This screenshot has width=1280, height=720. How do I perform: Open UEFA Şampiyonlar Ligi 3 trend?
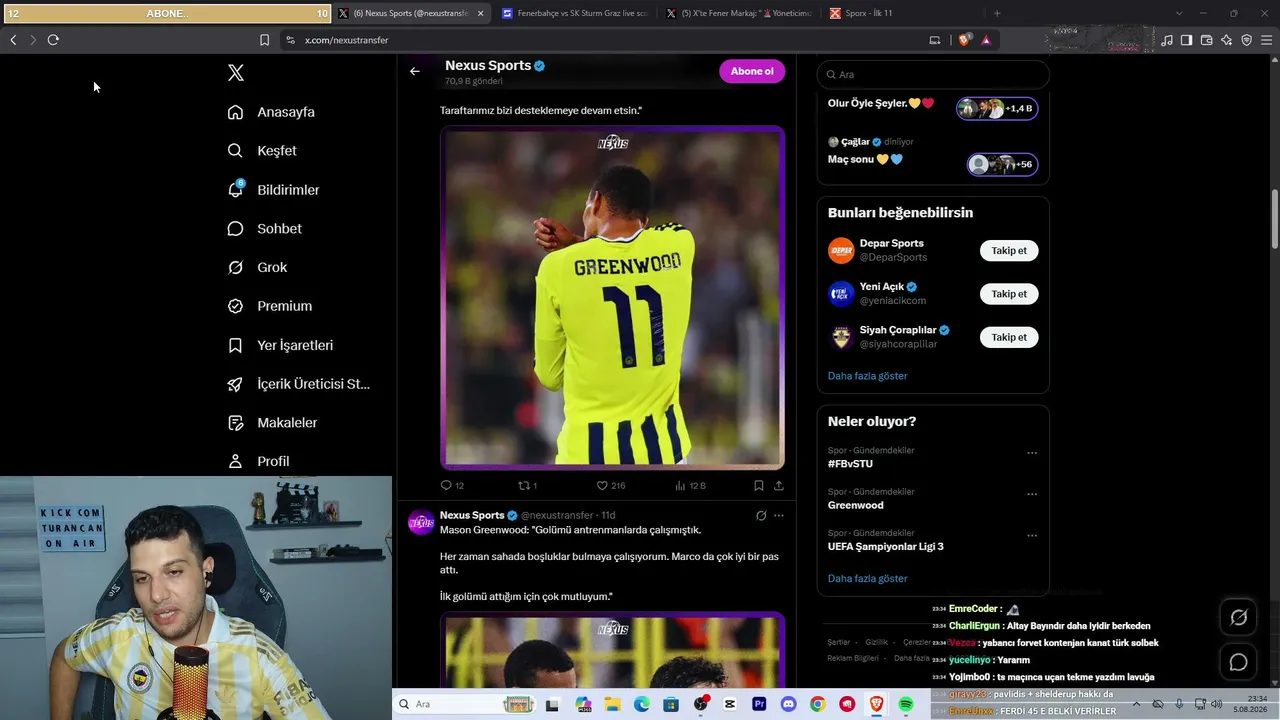tap(885, 546)
